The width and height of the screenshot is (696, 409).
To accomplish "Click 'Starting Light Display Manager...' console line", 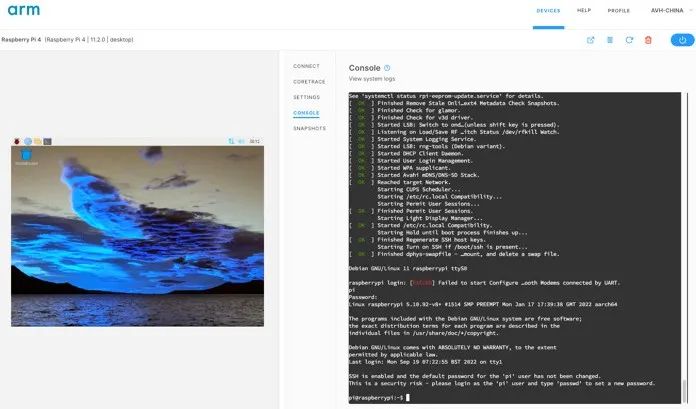I will [x=430, y=218].
